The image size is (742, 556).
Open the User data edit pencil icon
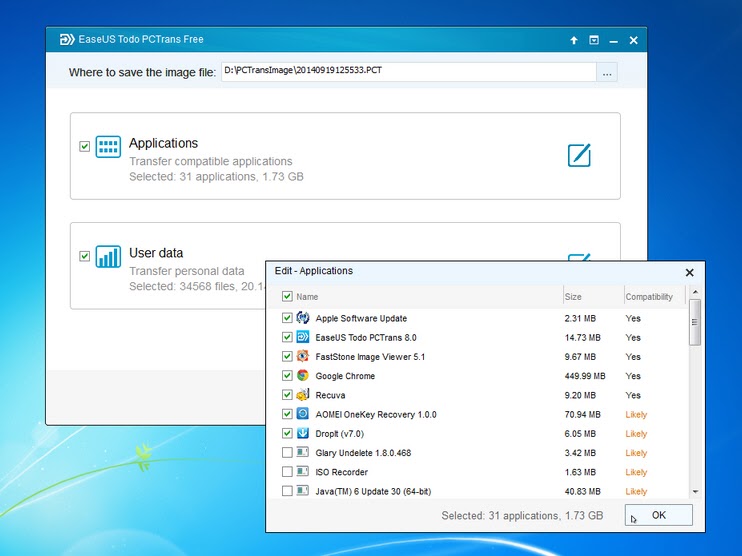click(579, 257)
